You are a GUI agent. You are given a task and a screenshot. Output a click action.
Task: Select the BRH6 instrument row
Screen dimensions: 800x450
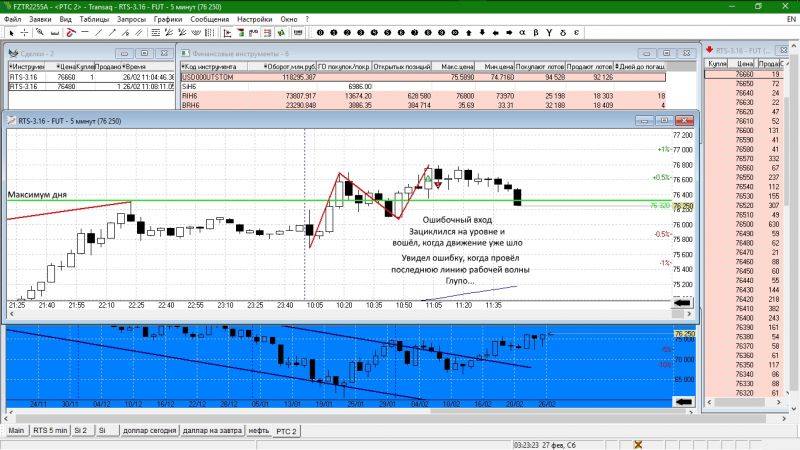423,105
